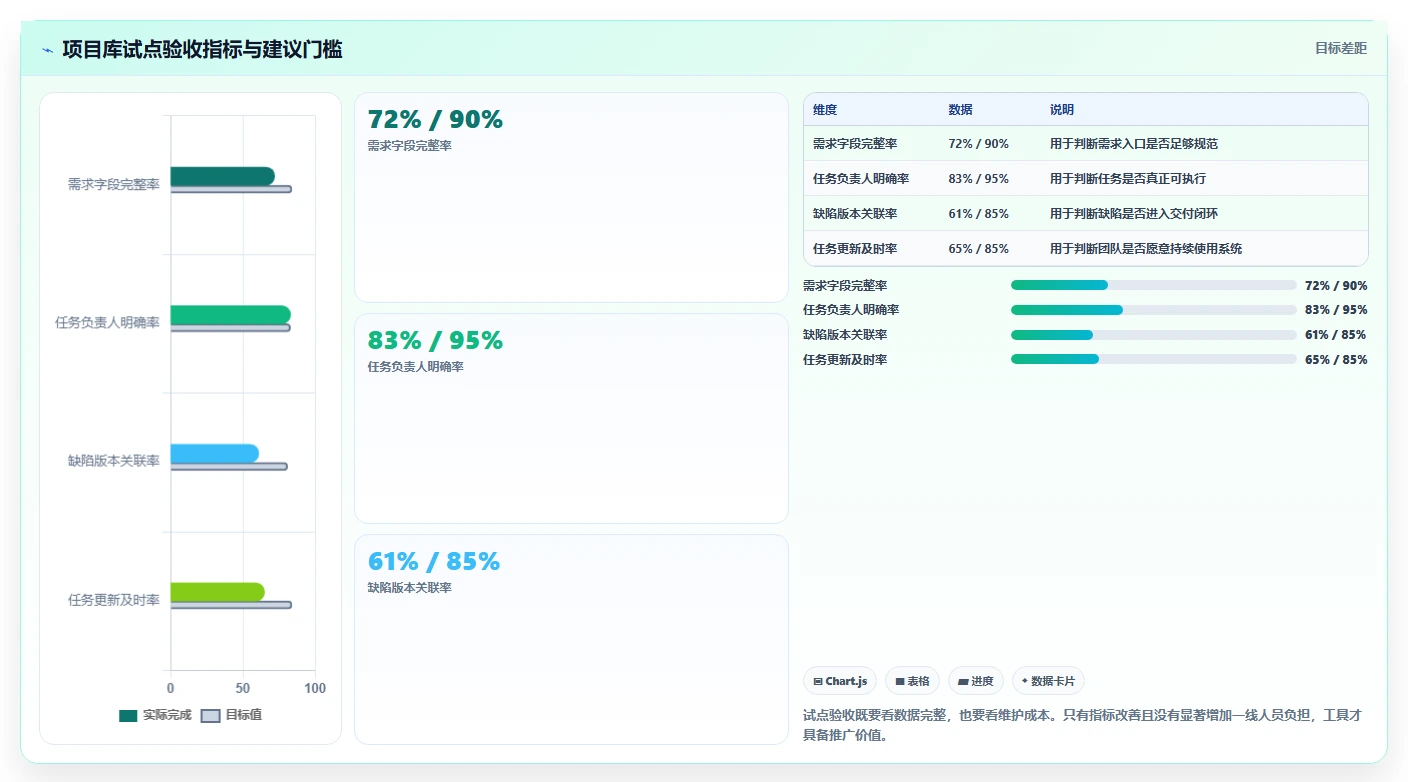Click the 目标差距 label in header

[1341, 48]
